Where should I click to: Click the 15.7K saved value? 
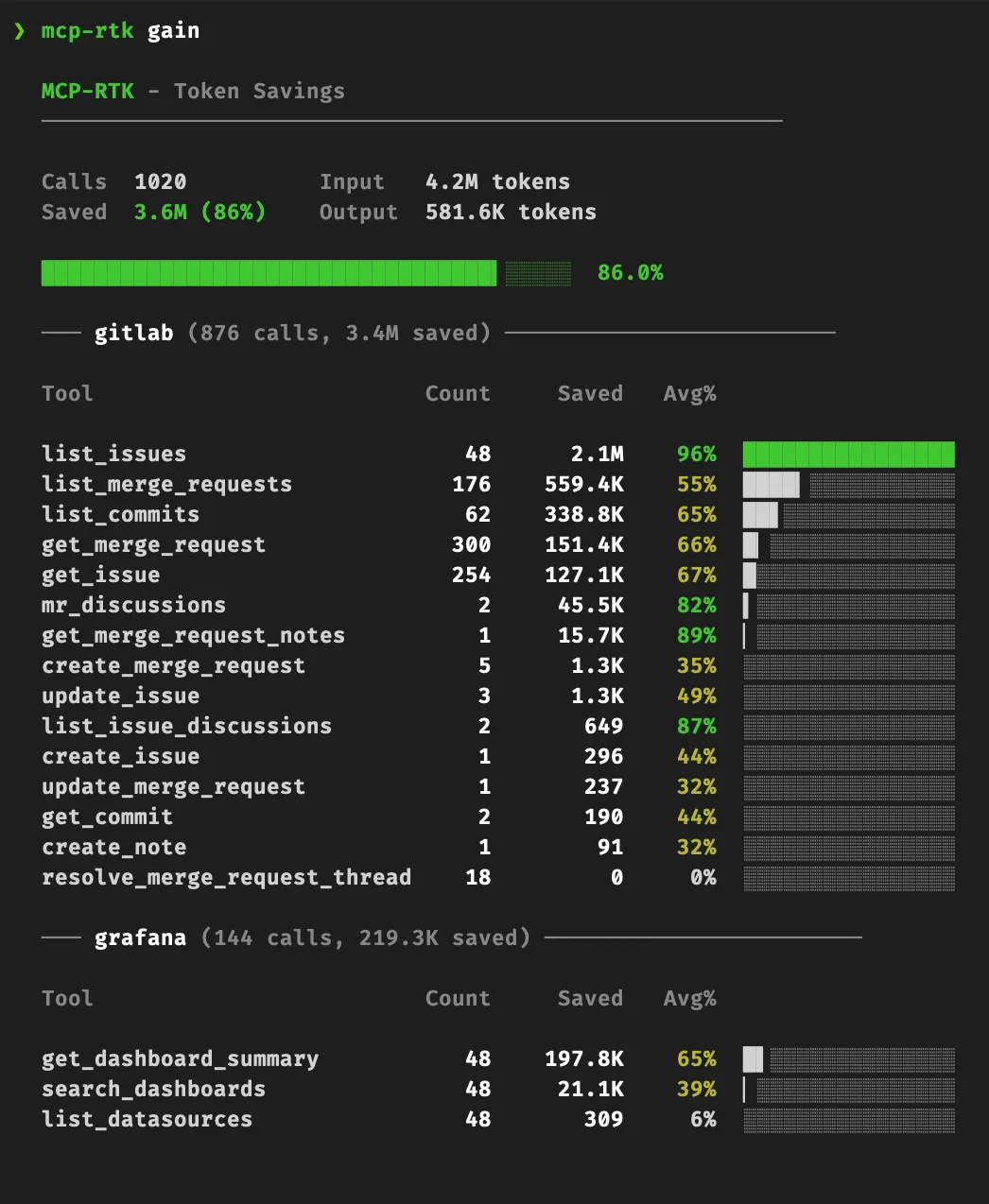coord(591,635)
